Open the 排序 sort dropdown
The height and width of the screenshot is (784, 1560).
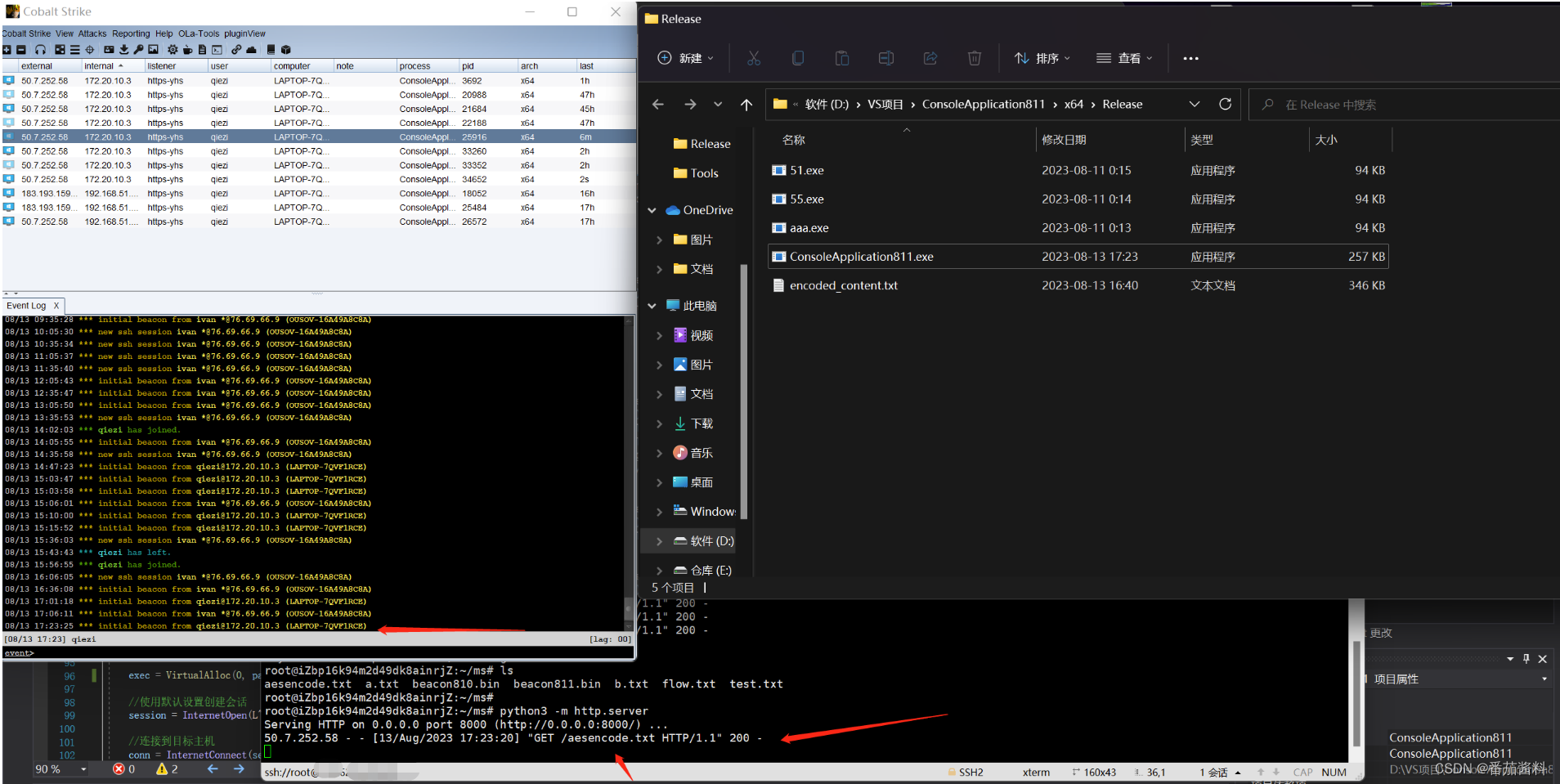[1042, 58]
